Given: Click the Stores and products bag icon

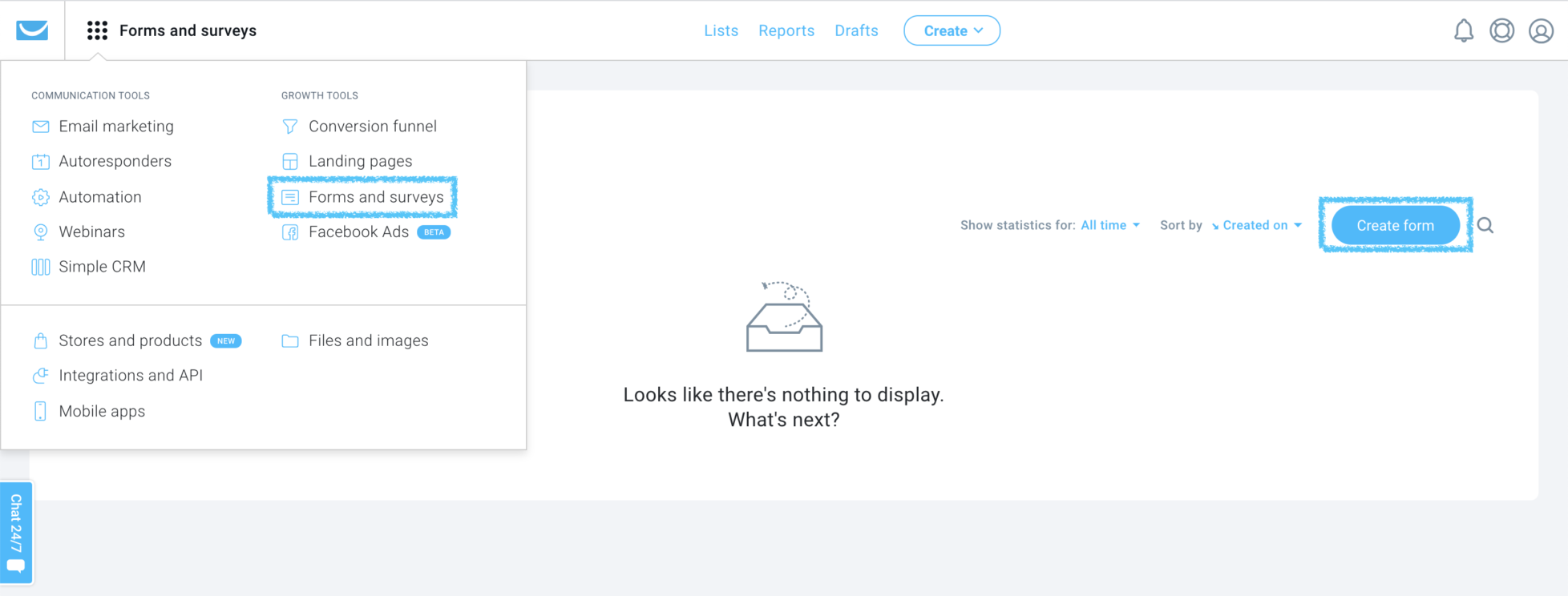Looking at the screenshot, I should (x=41, y=340).
